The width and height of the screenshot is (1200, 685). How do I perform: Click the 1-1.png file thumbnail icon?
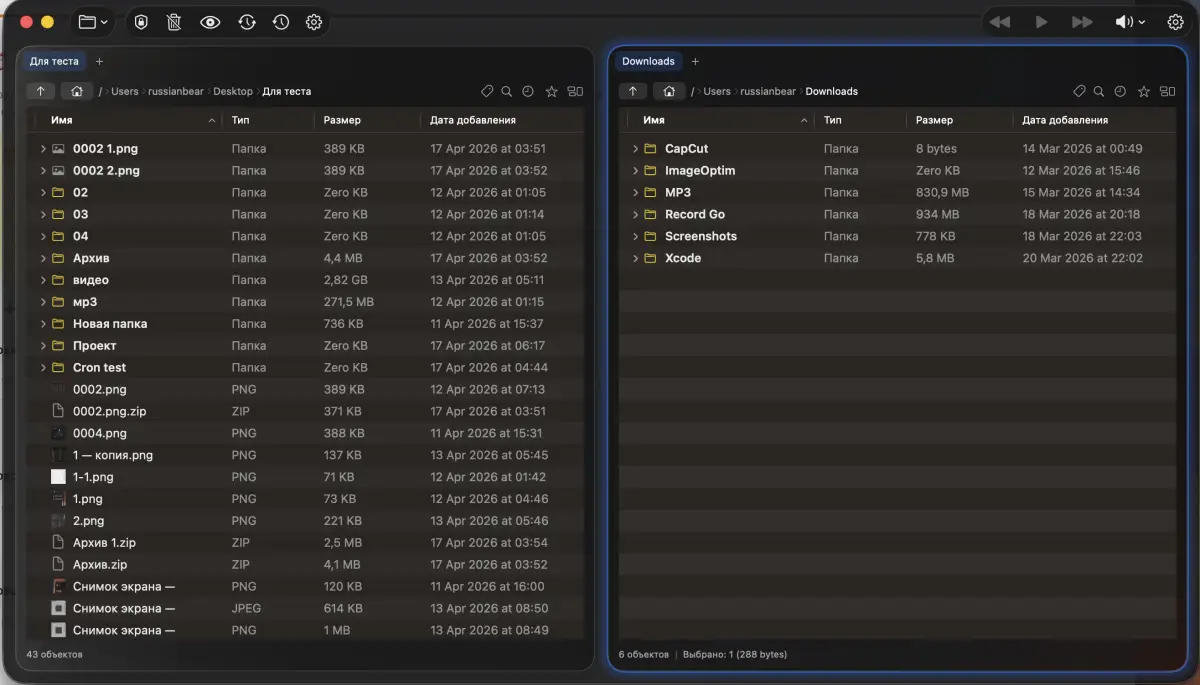[58, 477]
